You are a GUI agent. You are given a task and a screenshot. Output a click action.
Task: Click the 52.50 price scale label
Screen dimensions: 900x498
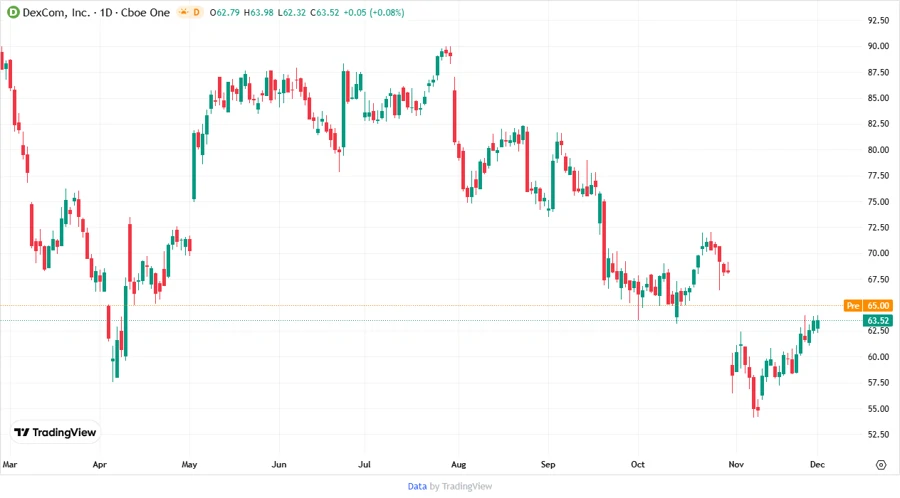point(878,434)
